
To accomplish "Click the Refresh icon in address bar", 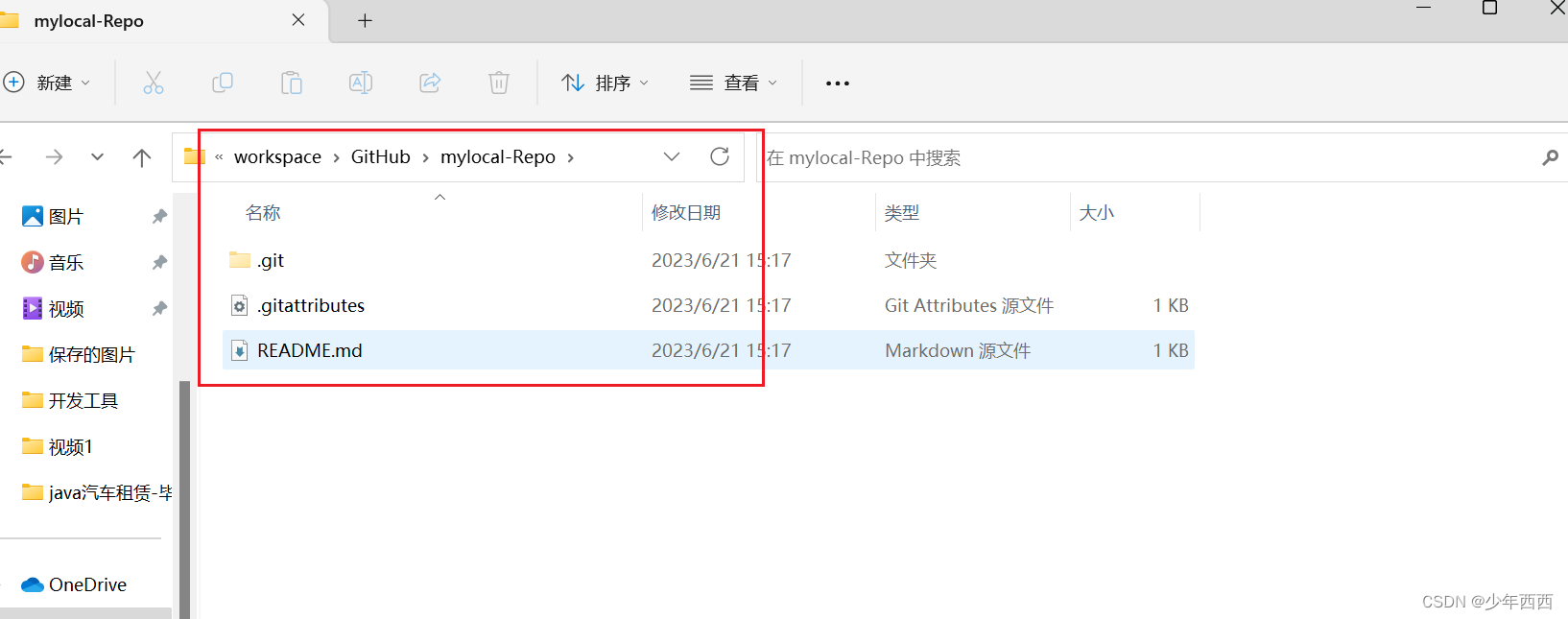I will pyautogui.click(x=720, y=156).
